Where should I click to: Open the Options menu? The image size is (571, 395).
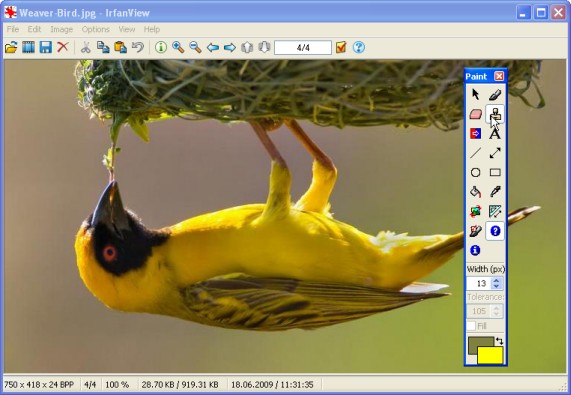click(x=95, y=29)
